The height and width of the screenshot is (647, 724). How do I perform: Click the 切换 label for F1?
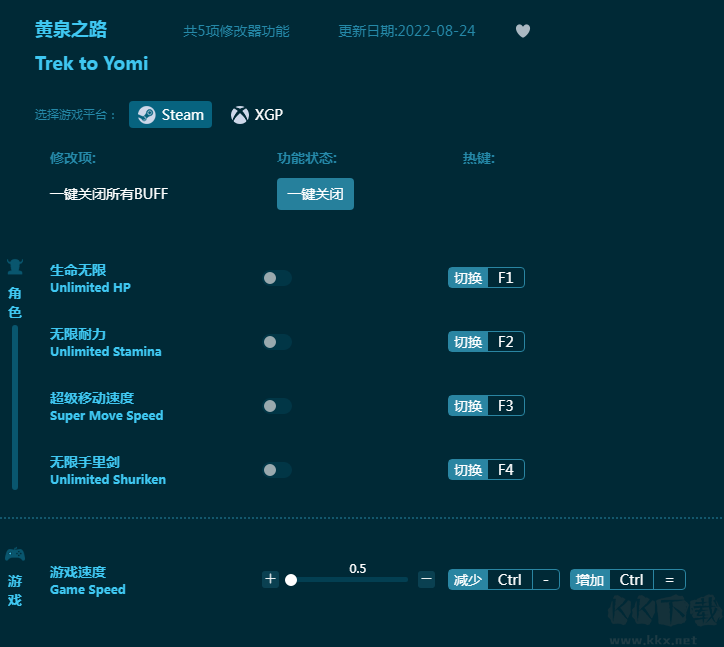(x=468, y=278)
